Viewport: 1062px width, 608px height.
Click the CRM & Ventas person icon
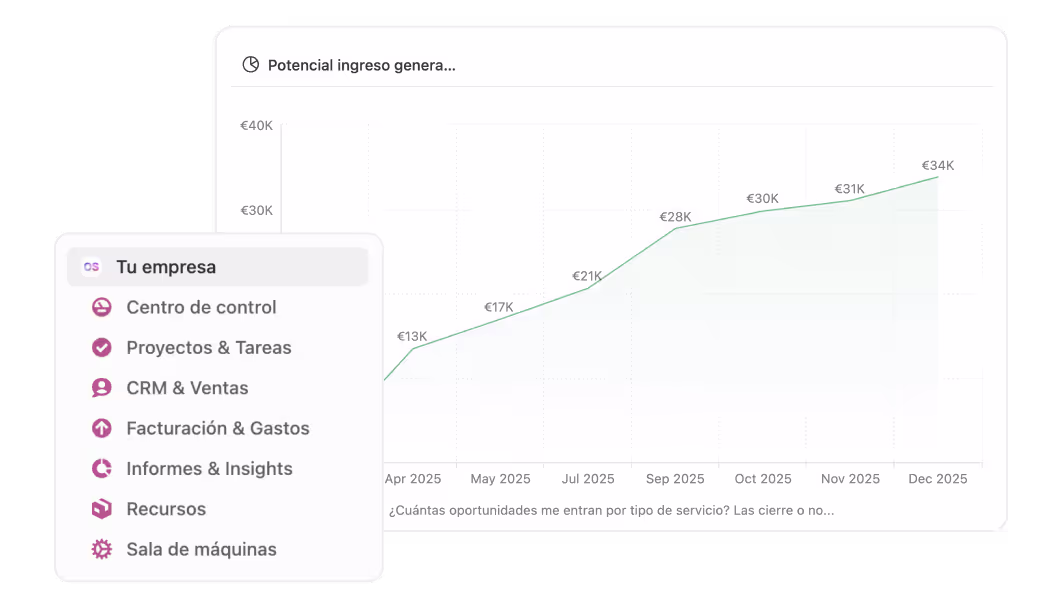click(102, 388)
